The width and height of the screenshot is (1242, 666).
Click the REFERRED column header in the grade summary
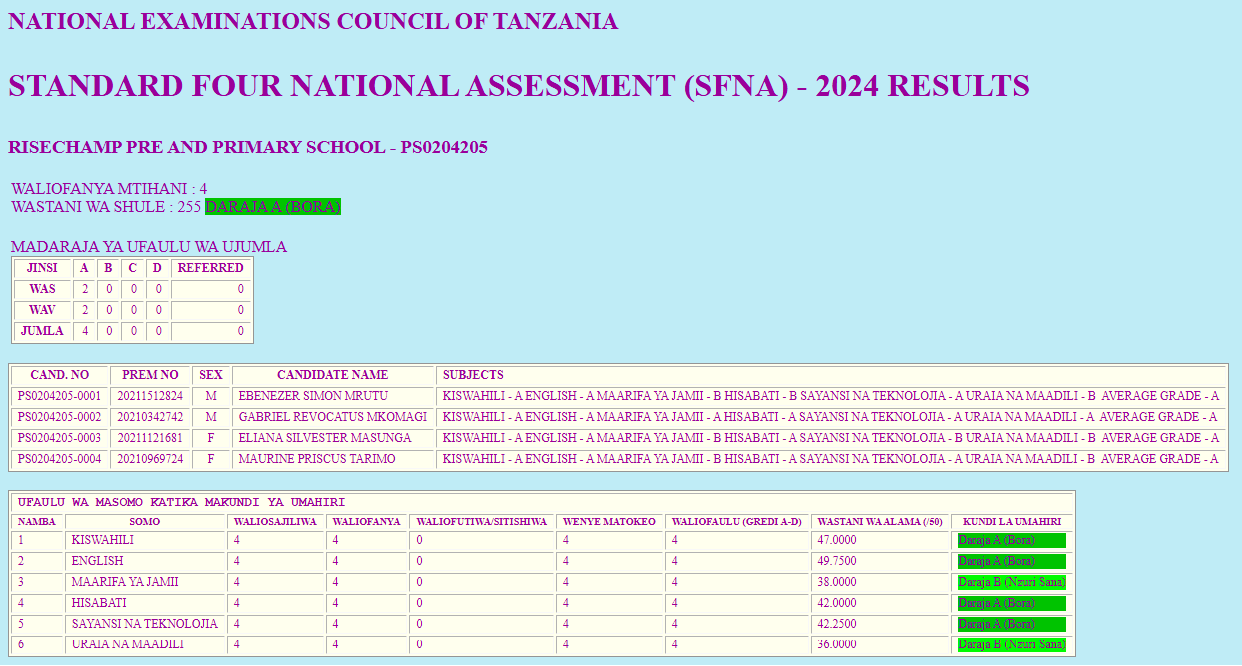click(210, 268)
